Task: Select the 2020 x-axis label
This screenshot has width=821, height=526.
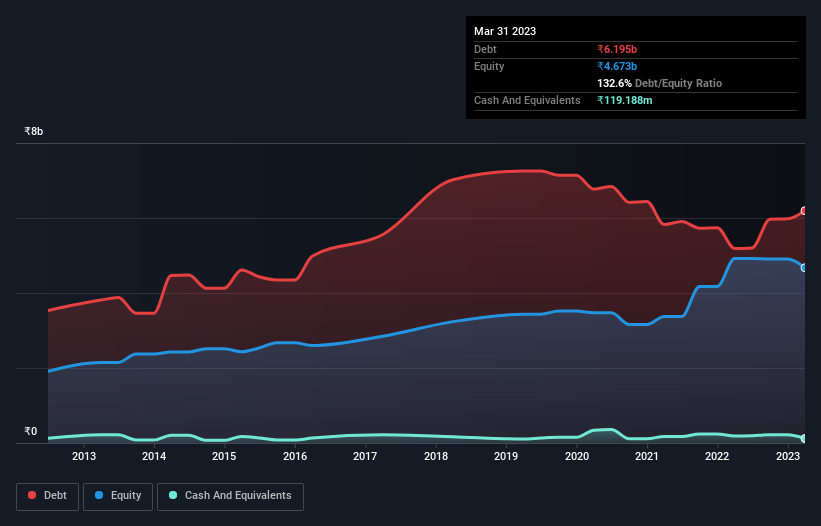Action: point(576,456)
